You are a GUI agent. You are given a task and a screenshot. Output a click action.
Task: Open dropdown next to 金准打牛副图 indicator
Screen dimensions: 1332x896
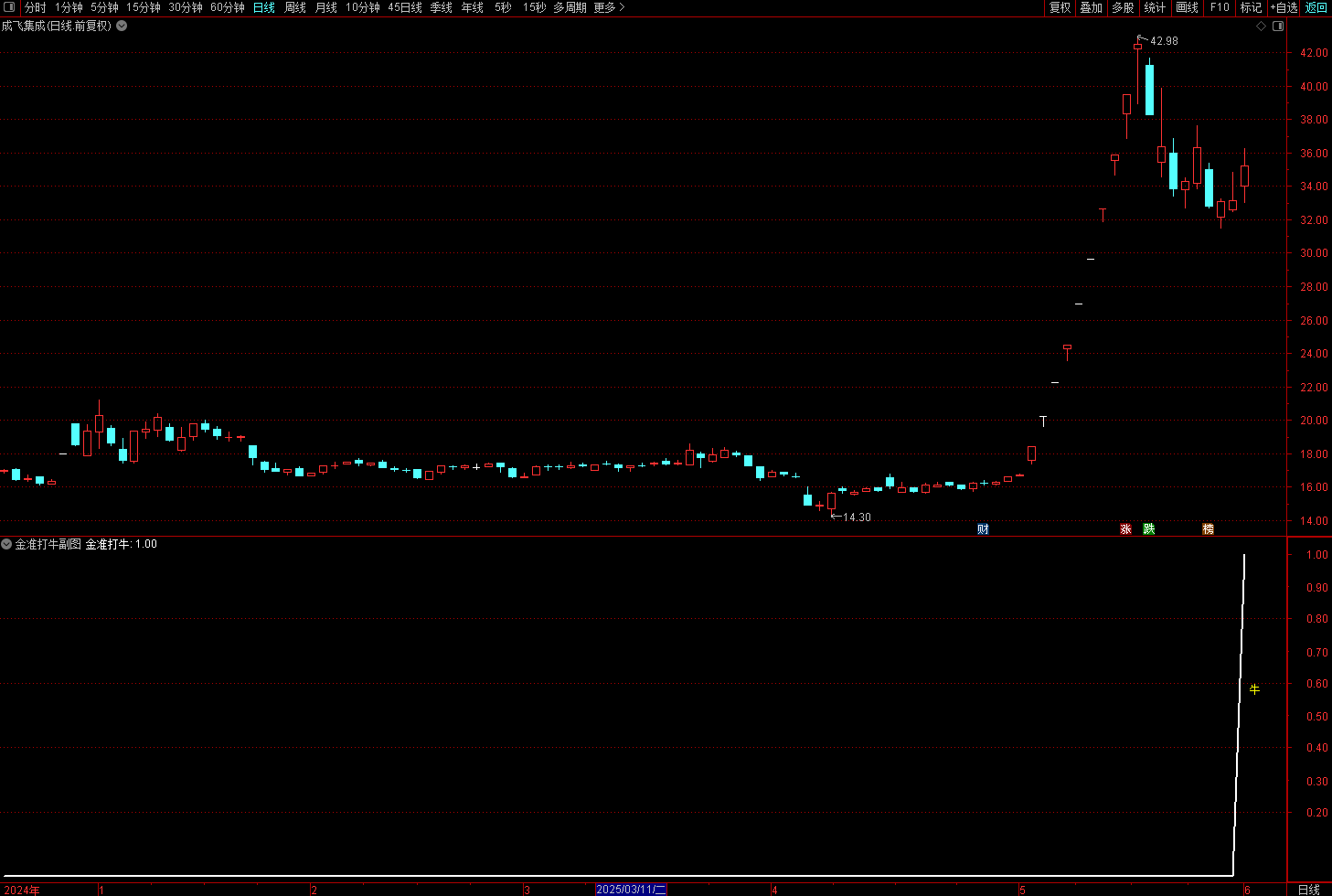click(x=6, y=544)
